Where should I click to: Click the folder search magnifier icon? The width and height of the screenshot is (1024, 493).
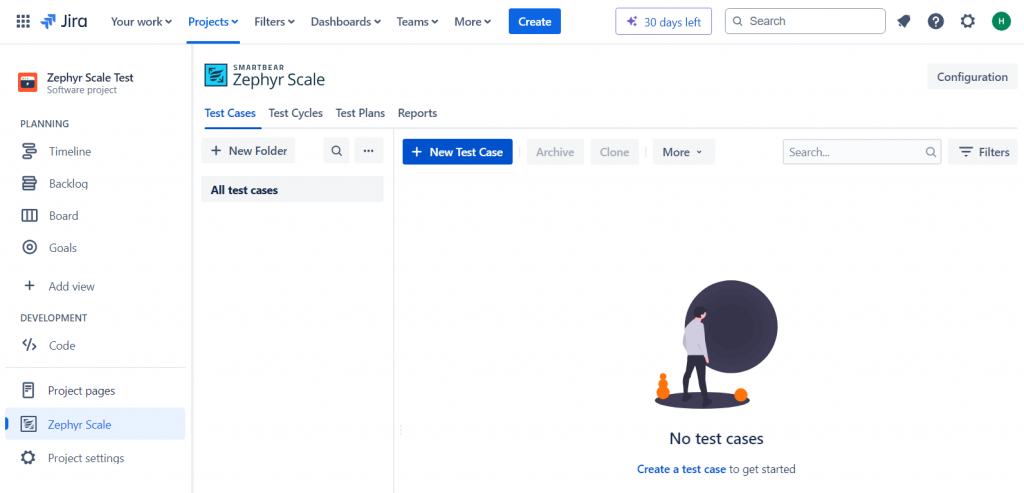coord(336,151)
